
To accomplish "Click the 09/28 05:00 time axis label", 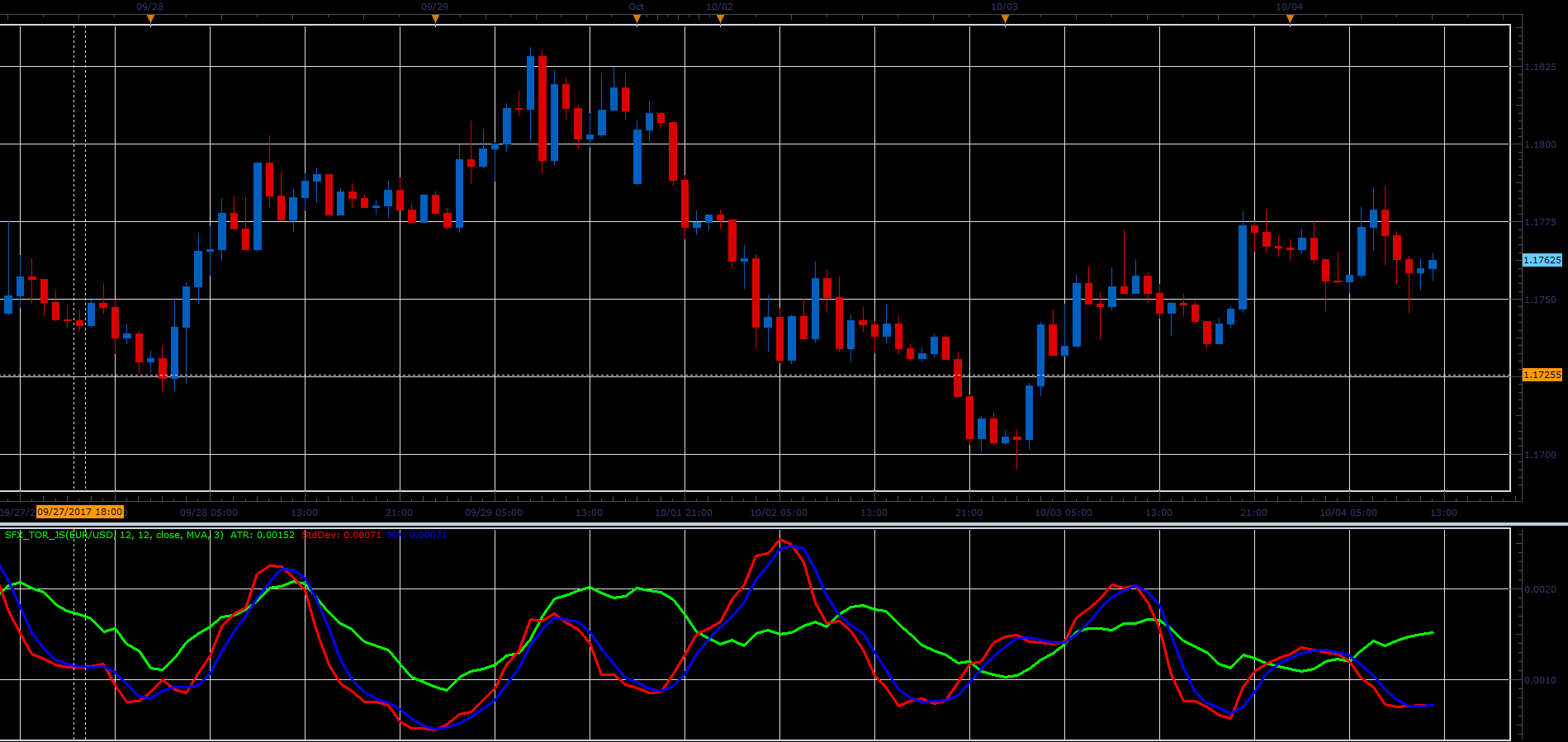I will click(x=209, y=513).
